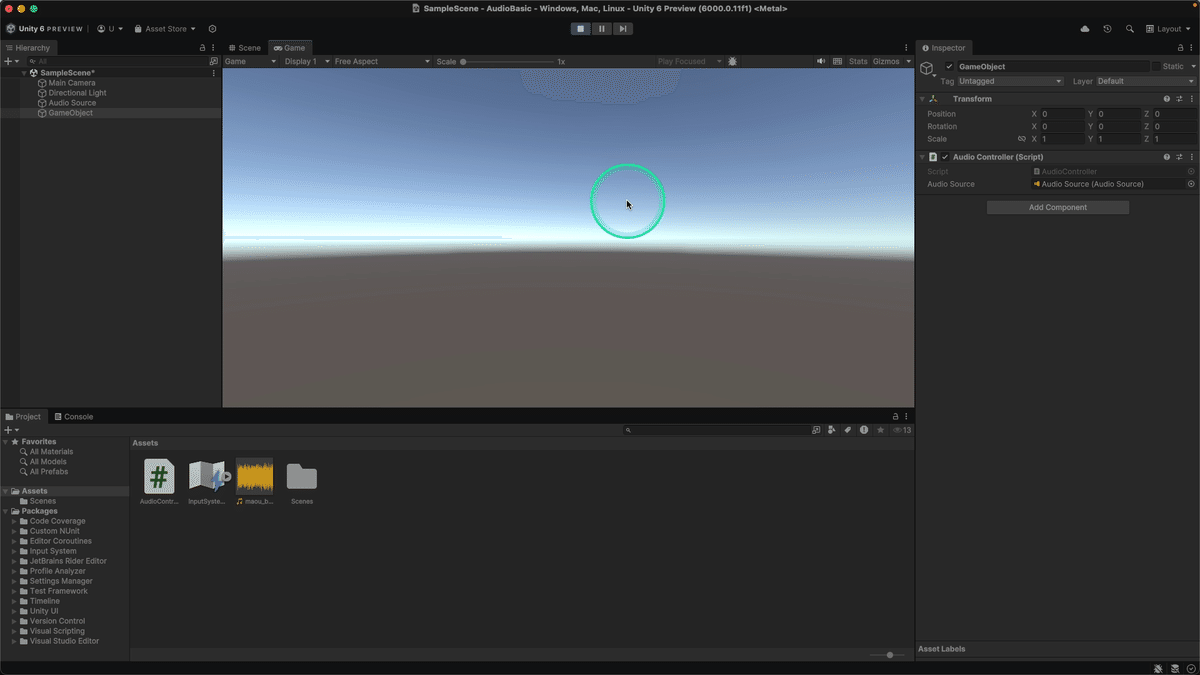
Task: Collapse the Transform component
Action: click(x=922, y=99)
